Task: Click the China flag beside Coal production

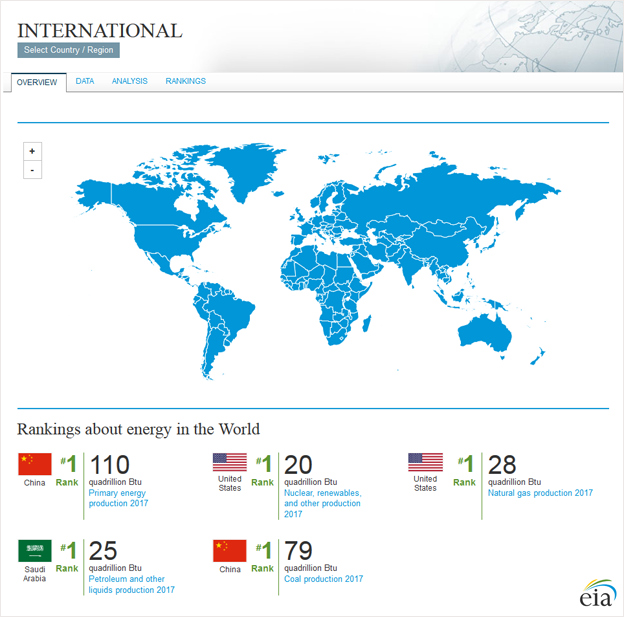Action: click(x=230, y=551)
